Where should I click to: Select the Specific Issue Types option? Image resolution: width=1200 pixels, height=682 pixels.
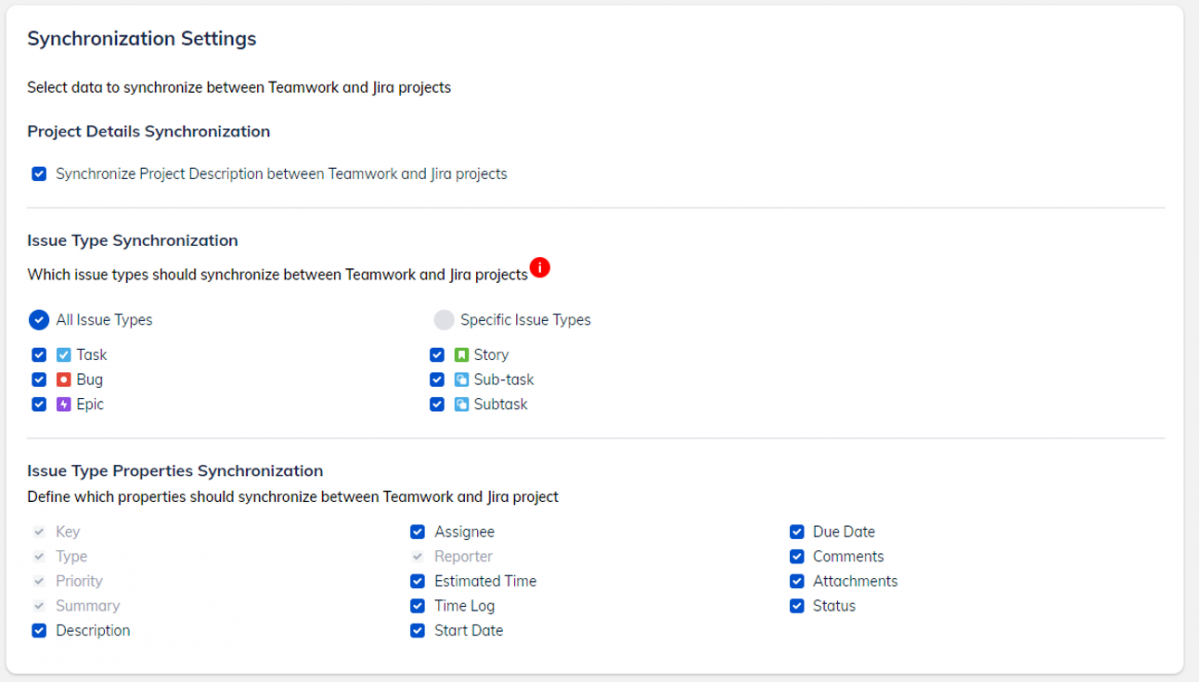[x=446, y=319]
